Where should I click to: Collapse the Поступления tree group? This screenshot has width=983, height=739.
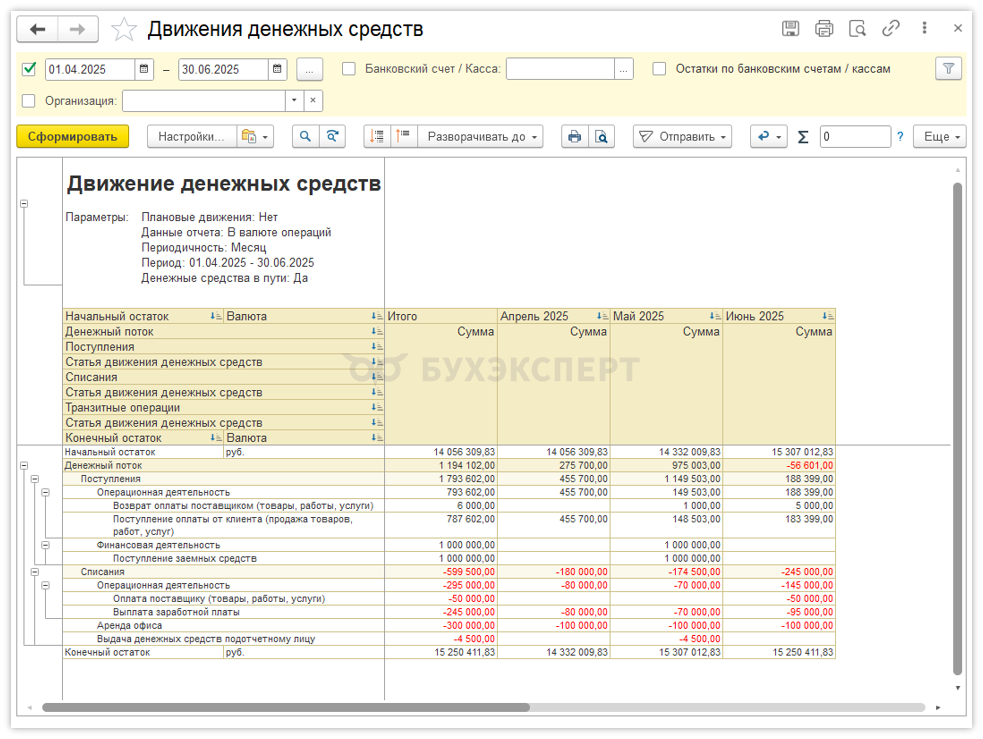[34, 479]
